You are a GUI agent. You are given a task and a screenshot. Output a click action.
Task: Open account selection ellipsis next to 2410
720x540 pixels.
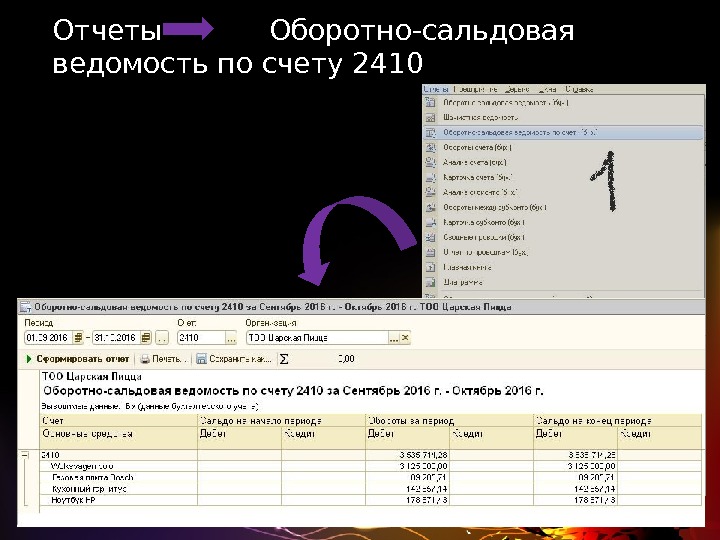[231, 338]
